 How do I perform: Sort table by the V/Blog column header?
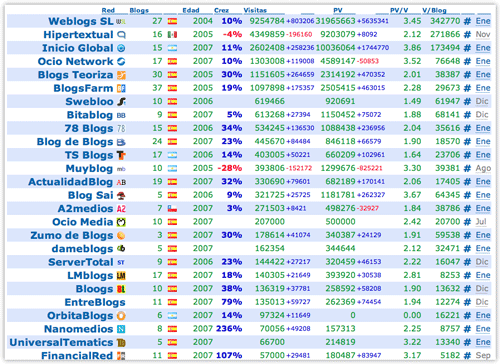pos(434,10)
